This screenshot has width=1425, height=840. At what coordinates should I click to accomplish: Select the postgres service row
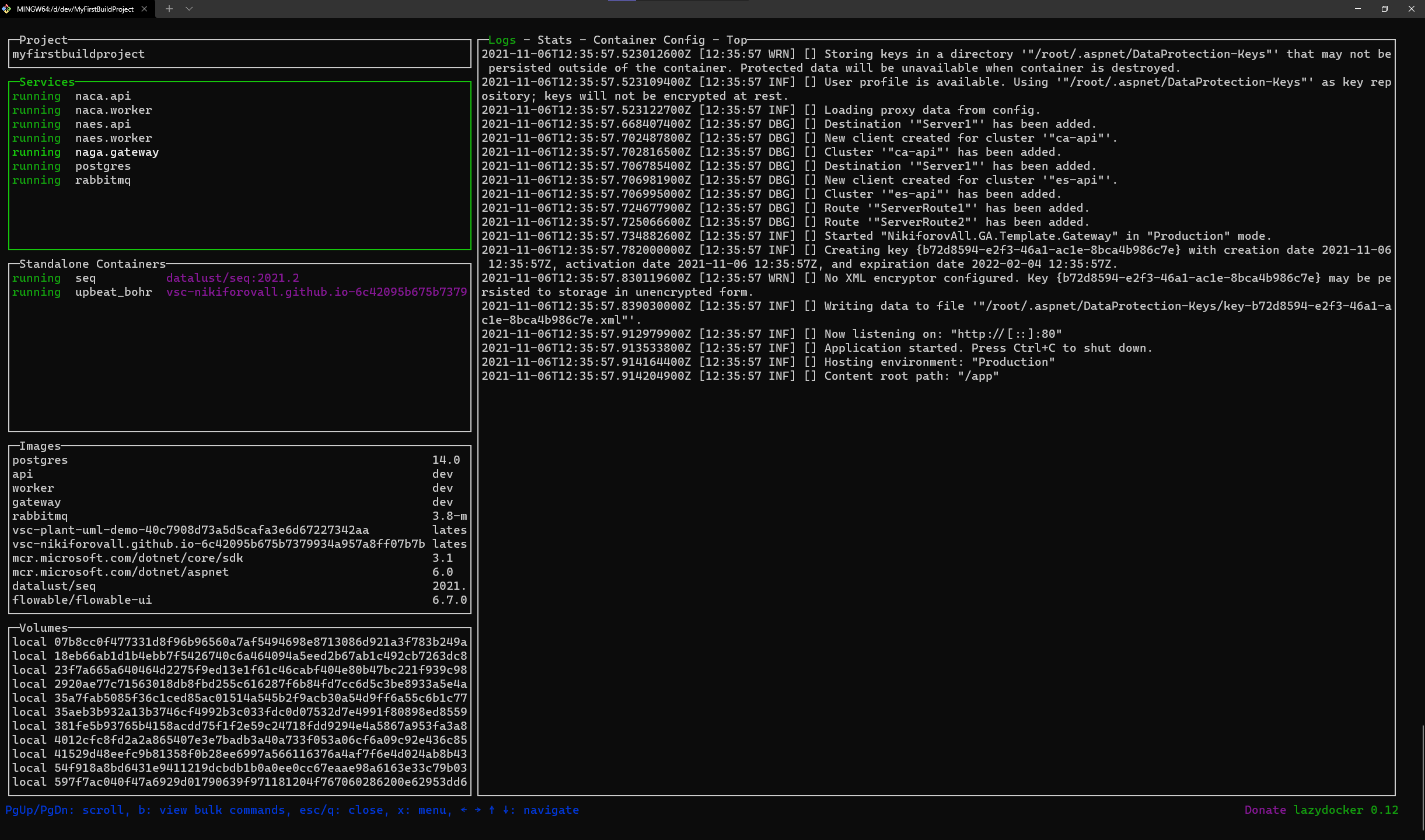240,166
